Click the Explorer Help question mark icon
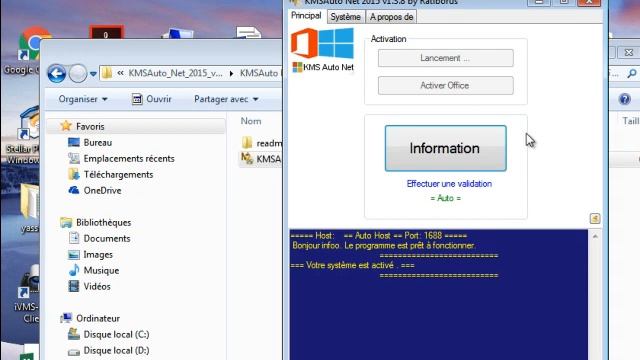The height and width of the screenshot is (360, 640). click(624, 99)
